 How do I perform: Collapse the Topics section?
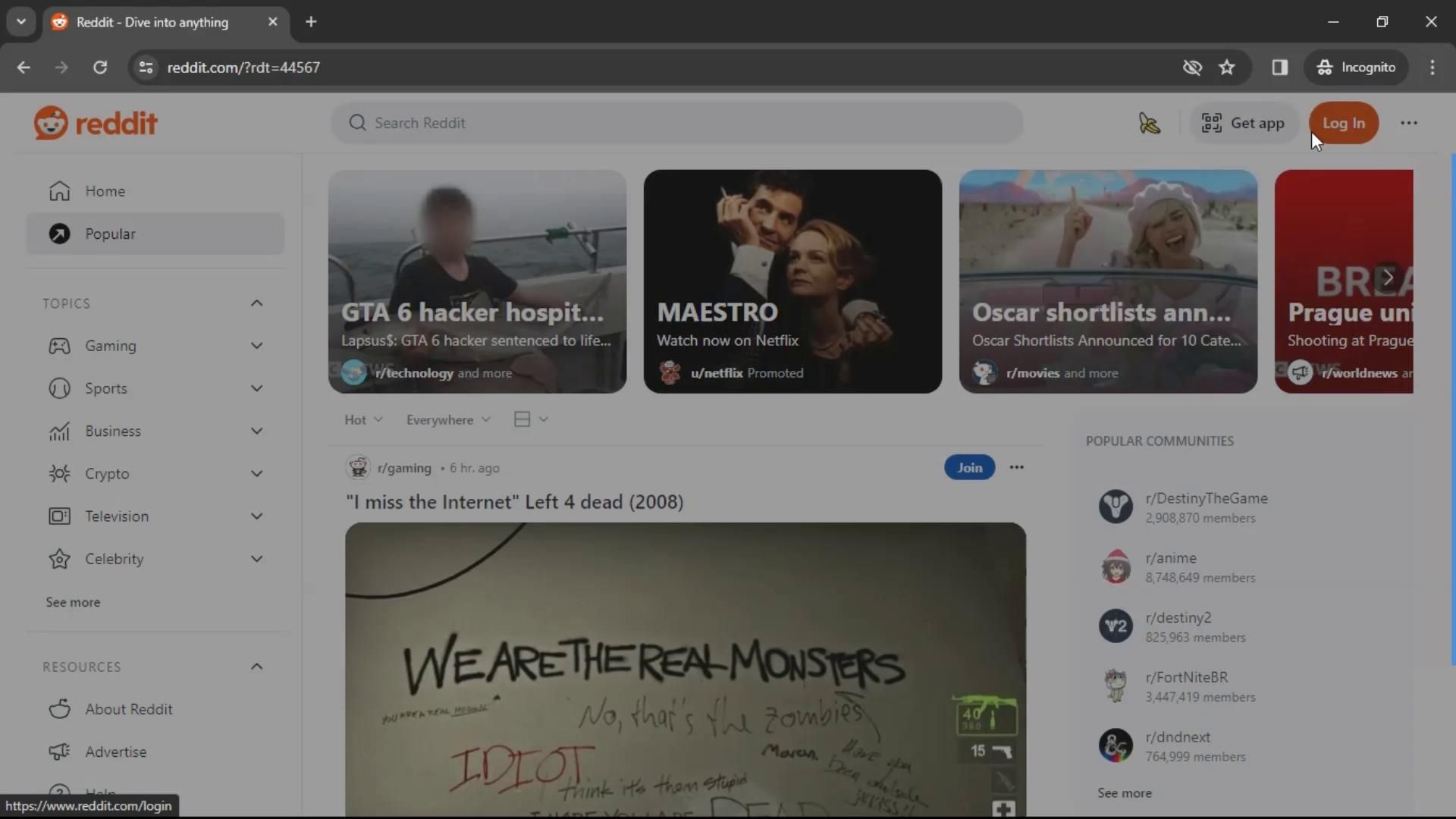tap(256, 303)
